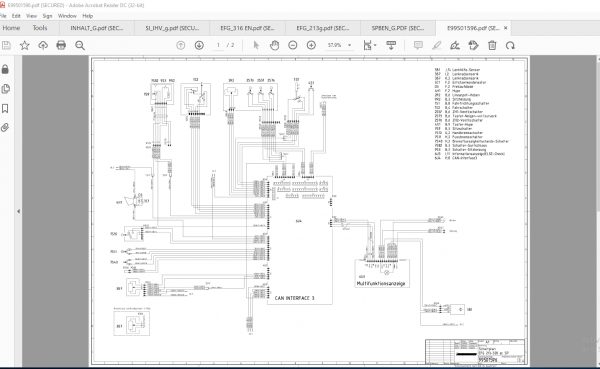This screenshot has width=600, height=369.
Task: Open the Edit menu
Action: click(16, 16)
